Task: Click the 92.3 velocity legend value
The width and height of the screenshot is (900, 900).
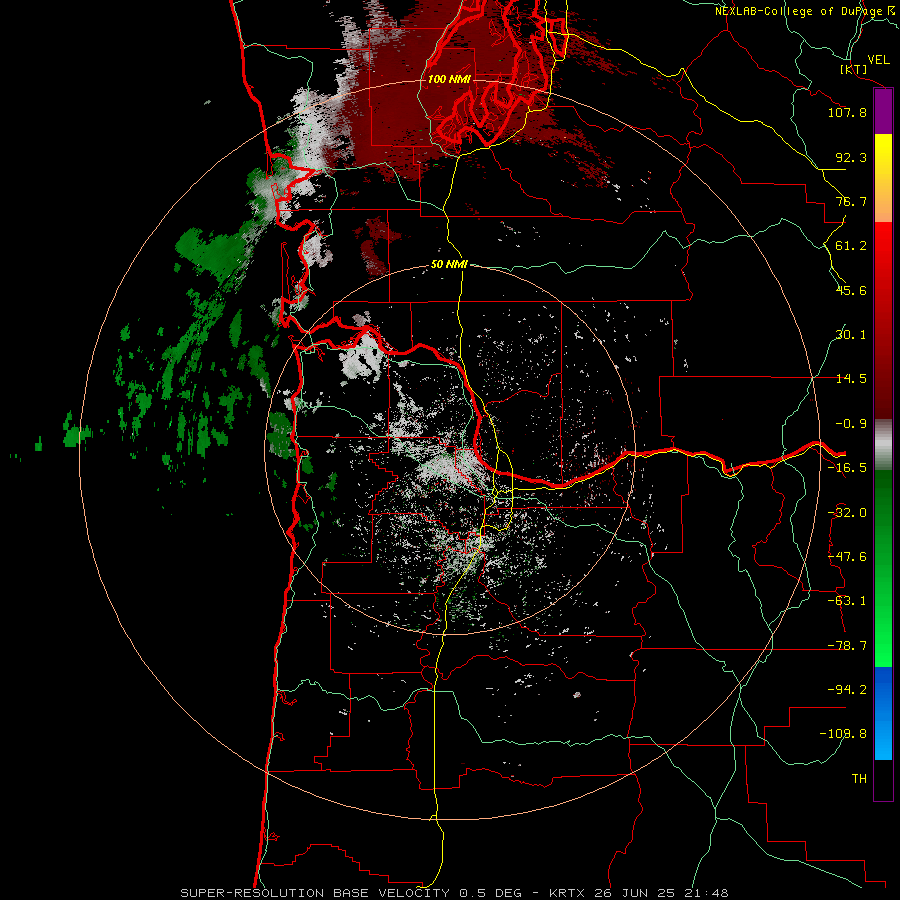Action: point(851,157)
